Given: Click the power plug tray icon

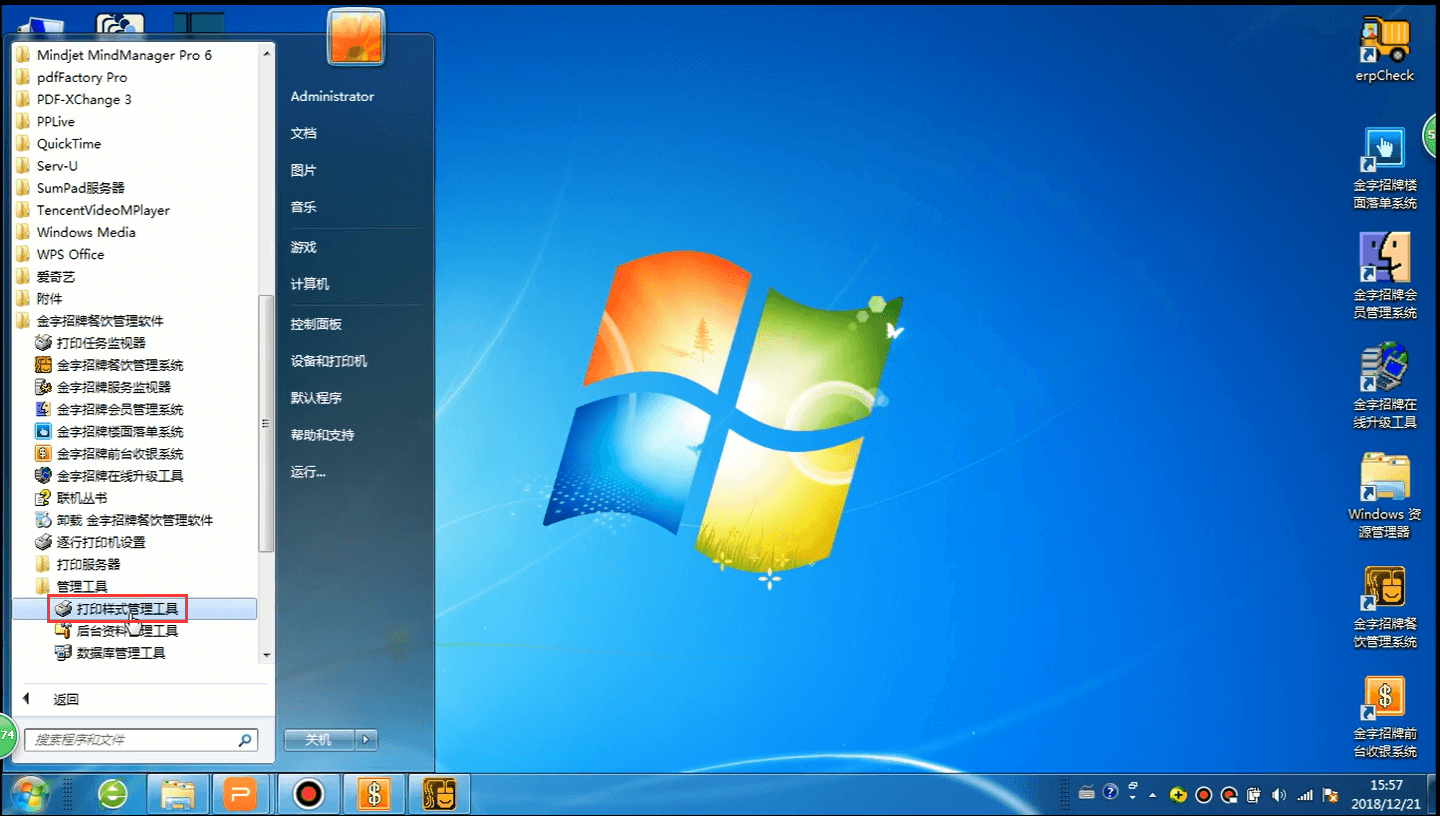Looking at the screenshot, I should pos(1254,795).
